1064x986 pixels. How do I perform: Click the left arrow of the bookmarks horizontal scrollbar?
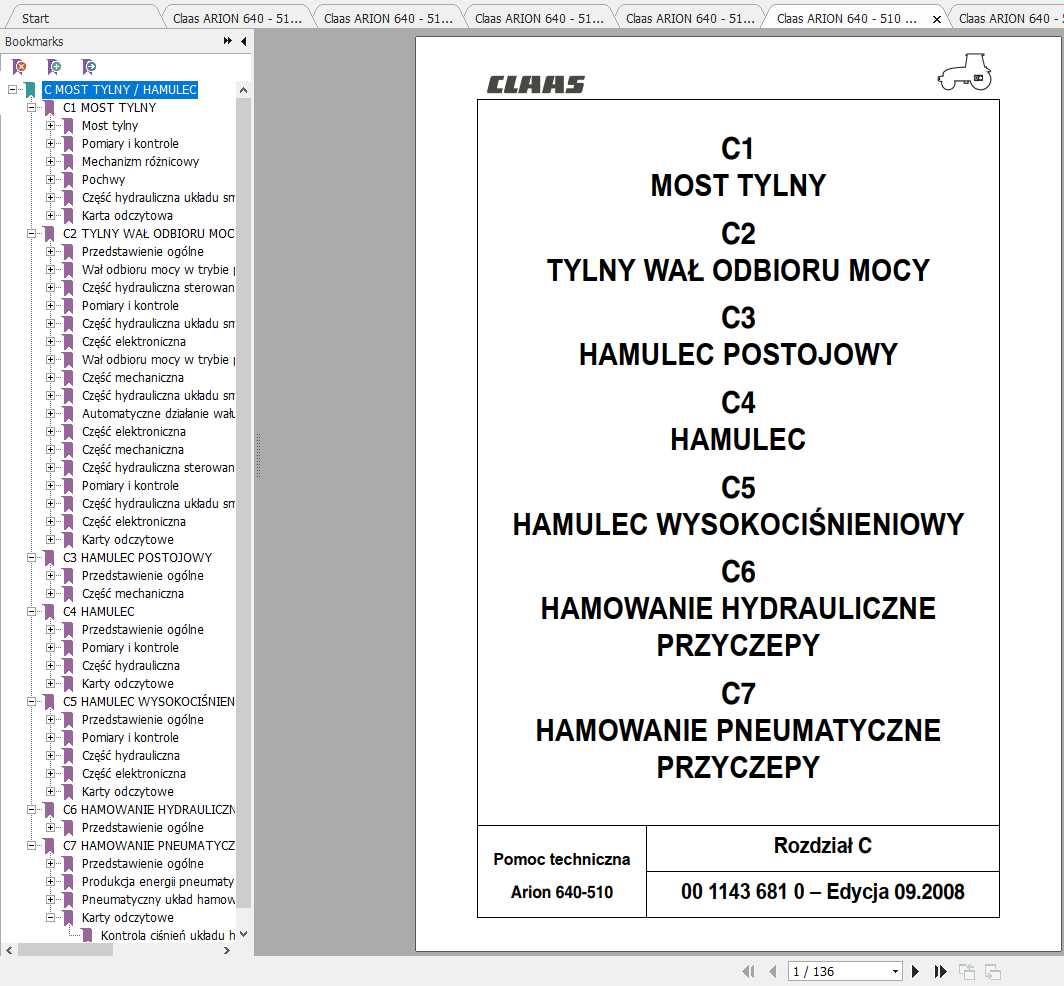tap(9, 951)
